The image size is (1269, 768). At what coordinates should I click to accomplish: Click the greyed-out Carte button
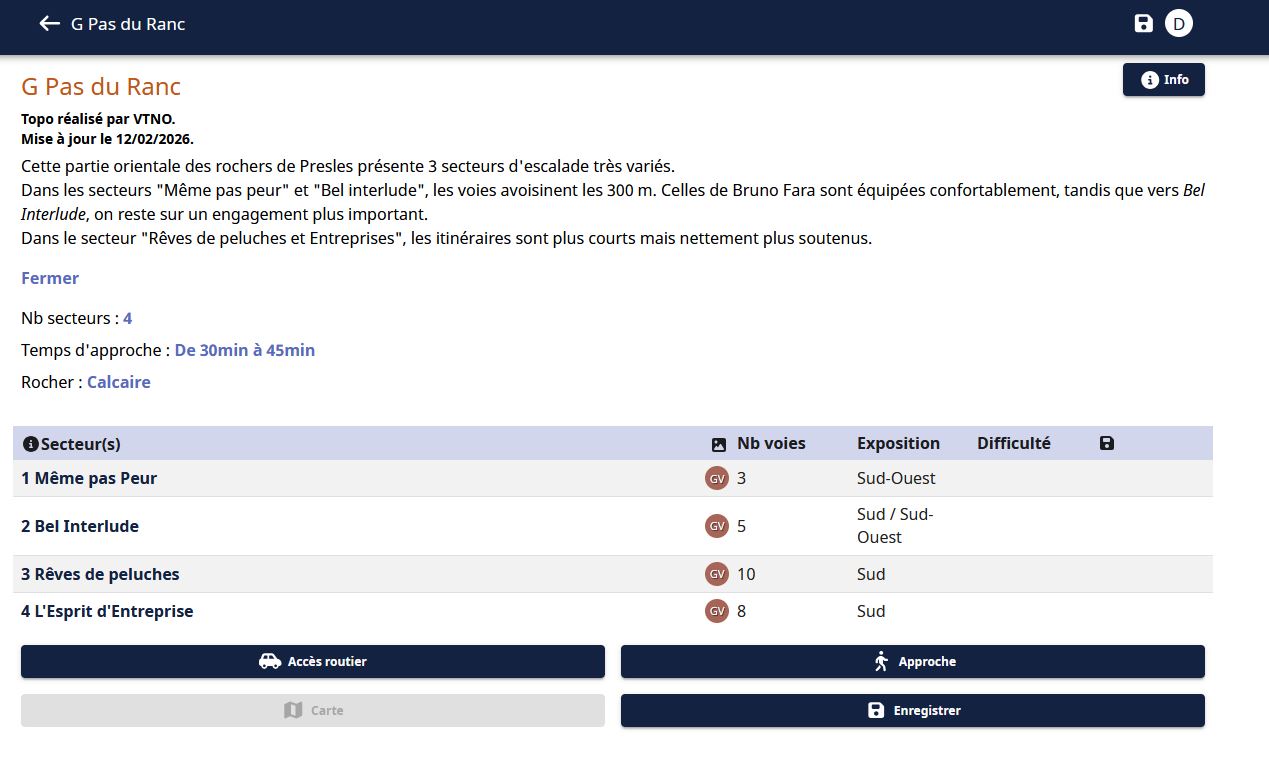point(313,710)
